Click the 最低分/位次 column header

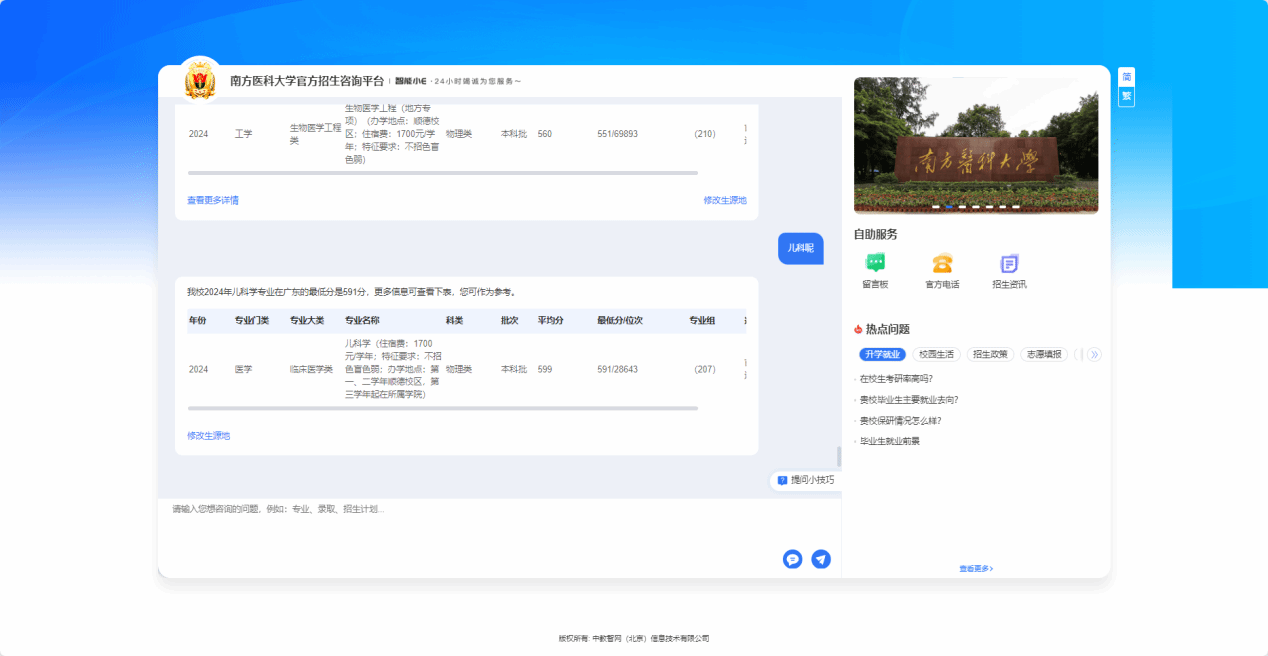620,321
